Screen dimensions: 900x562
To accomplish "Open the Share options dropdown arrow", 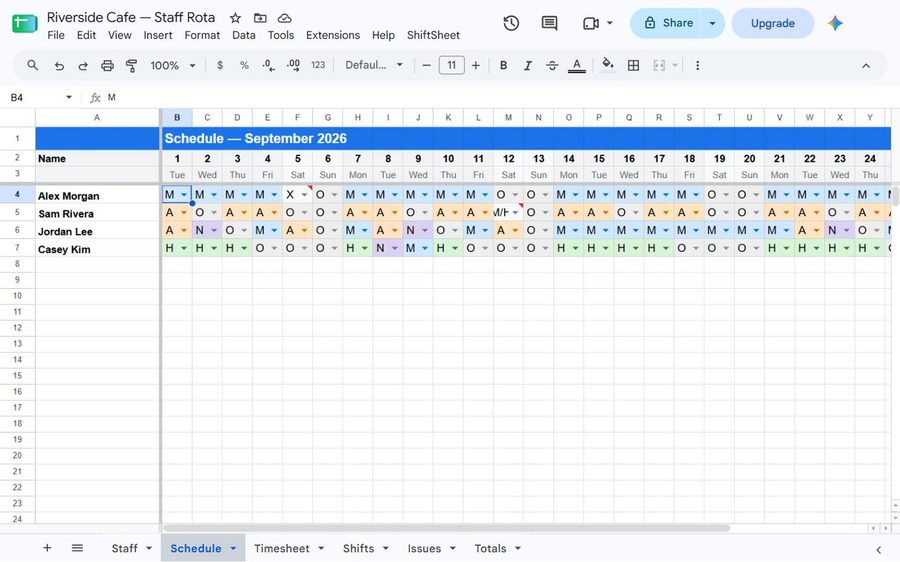I will (x=712, y=23).
